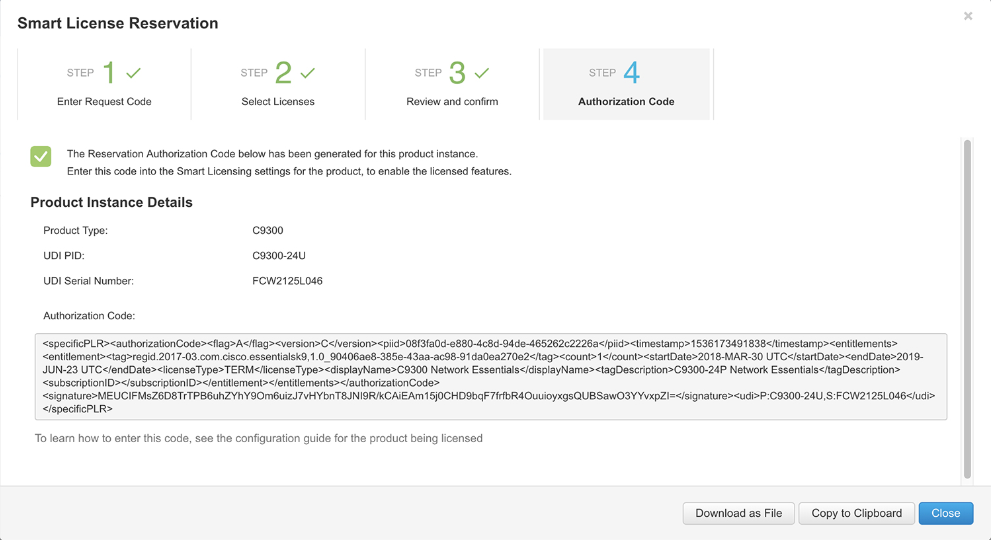
Task: Click the blue Close button
Action: (x=945, y=513)
